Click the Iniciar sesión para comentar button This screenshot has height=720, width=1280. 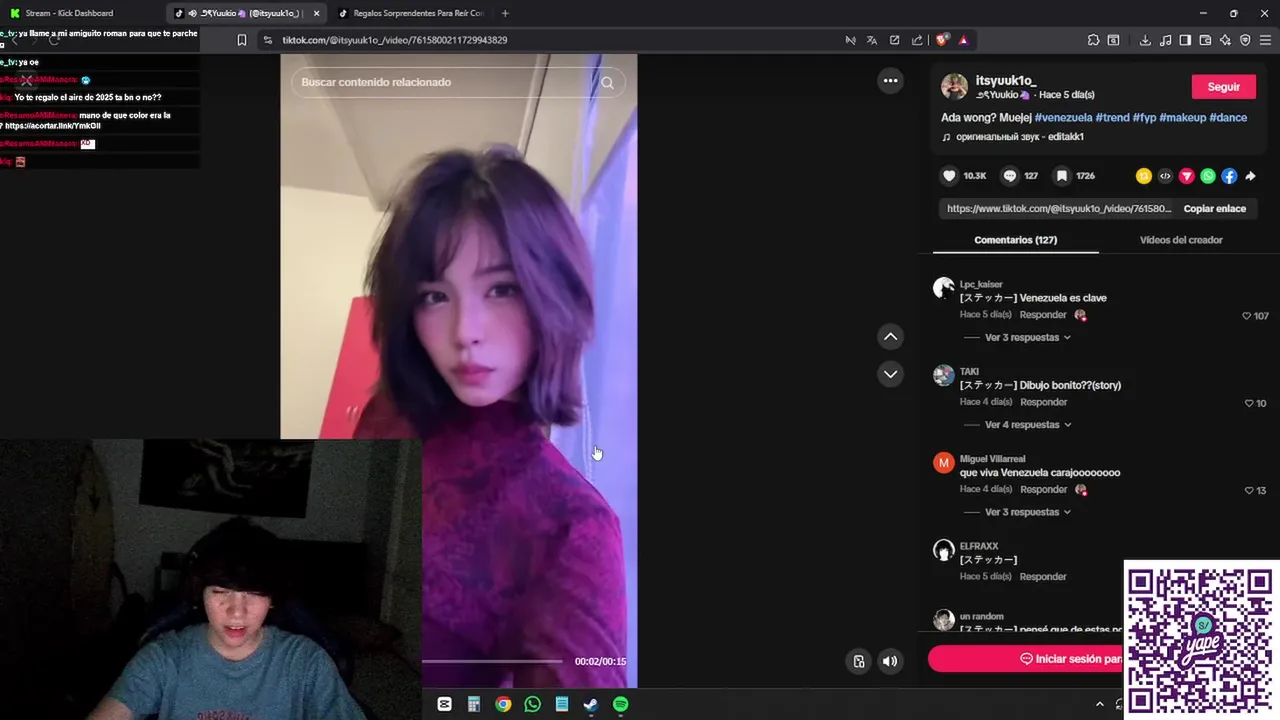pos(1026,659)
